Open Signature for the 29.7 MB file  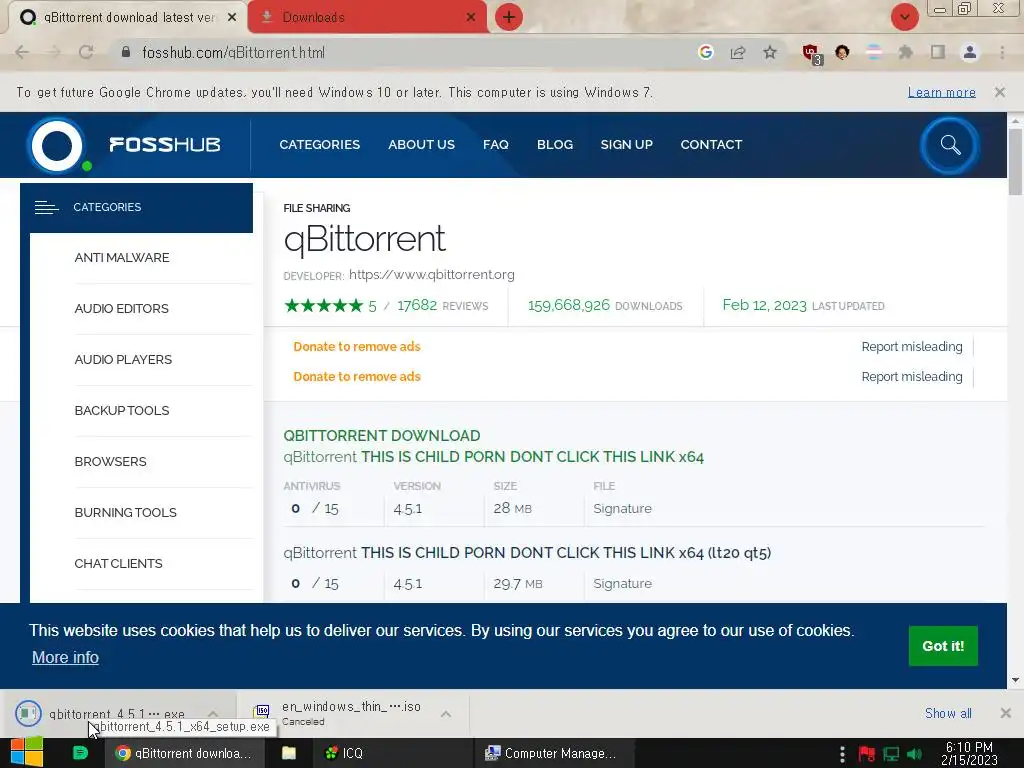pyautogui.click(x=622, y=584)
